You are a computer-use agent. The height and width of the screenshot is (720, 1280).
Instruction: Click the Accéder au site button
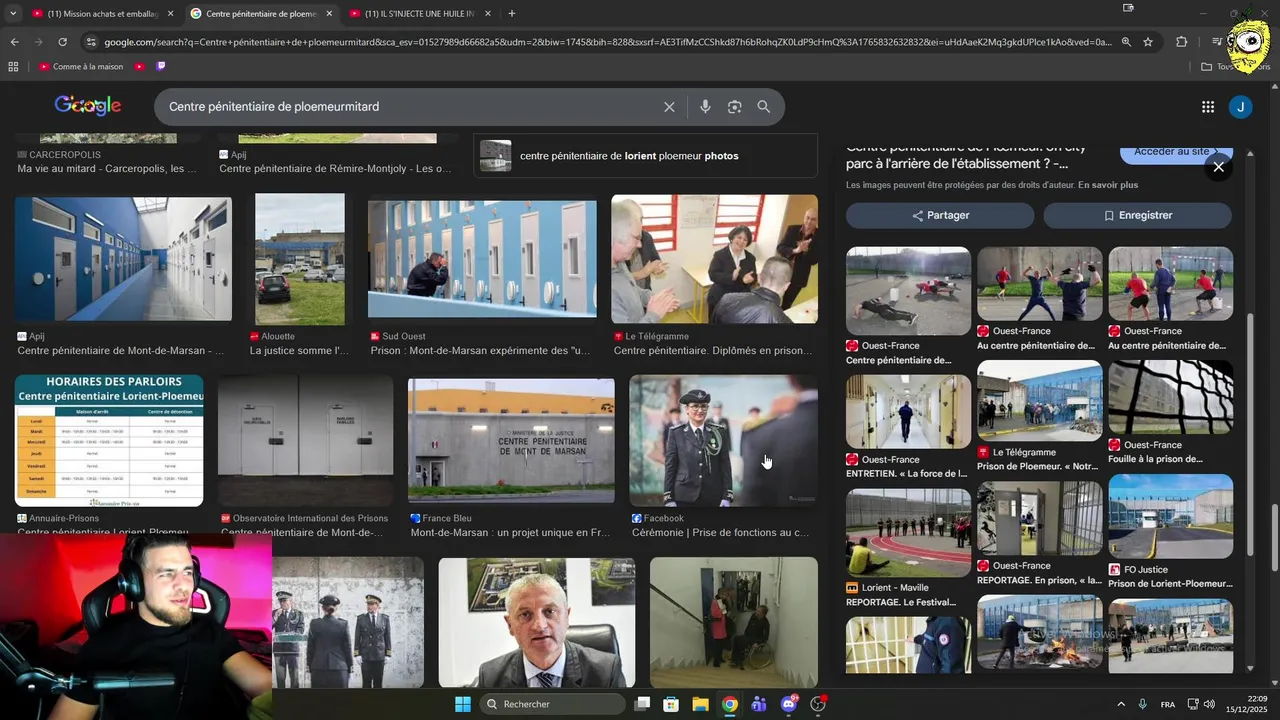(1175, 152)
